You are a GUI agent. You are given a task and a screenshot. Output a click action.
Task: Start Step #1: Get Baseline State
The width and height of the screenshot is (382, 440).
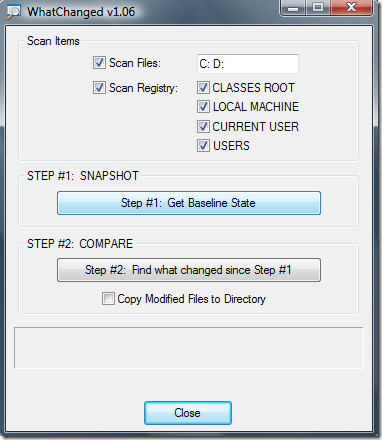click(x=189, y=203)
